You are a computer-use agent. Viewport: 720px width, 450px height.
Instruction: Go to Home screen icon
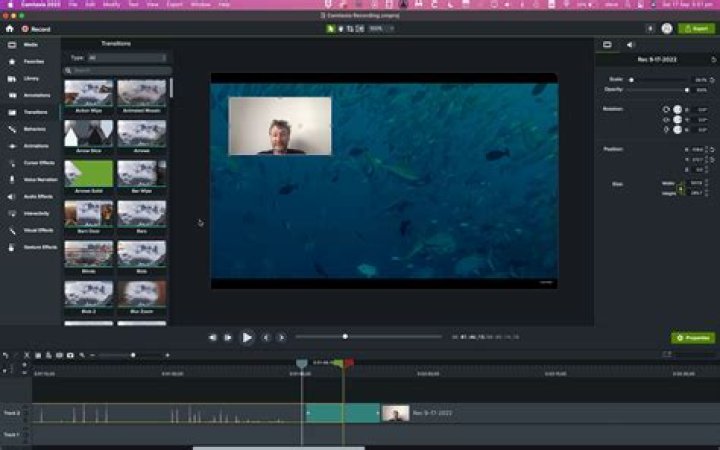coord(10,29)
